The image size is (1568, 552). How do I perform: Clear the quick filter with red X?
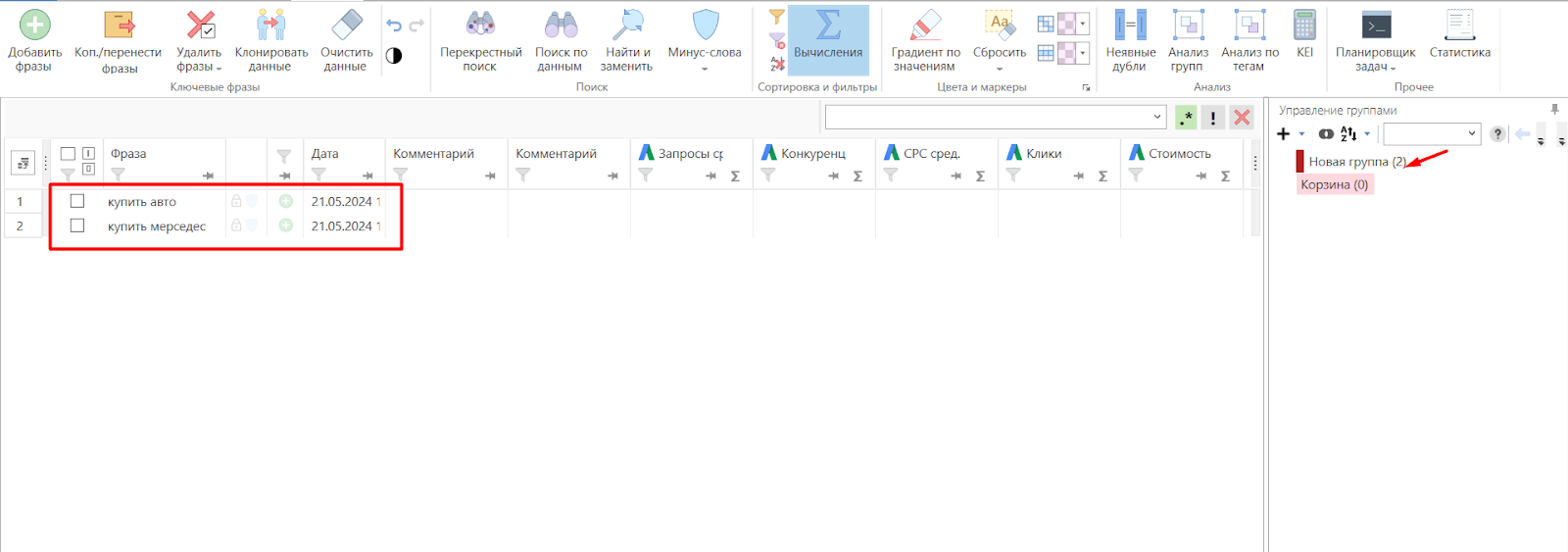pyautogui.click(x=1242, y=118)
